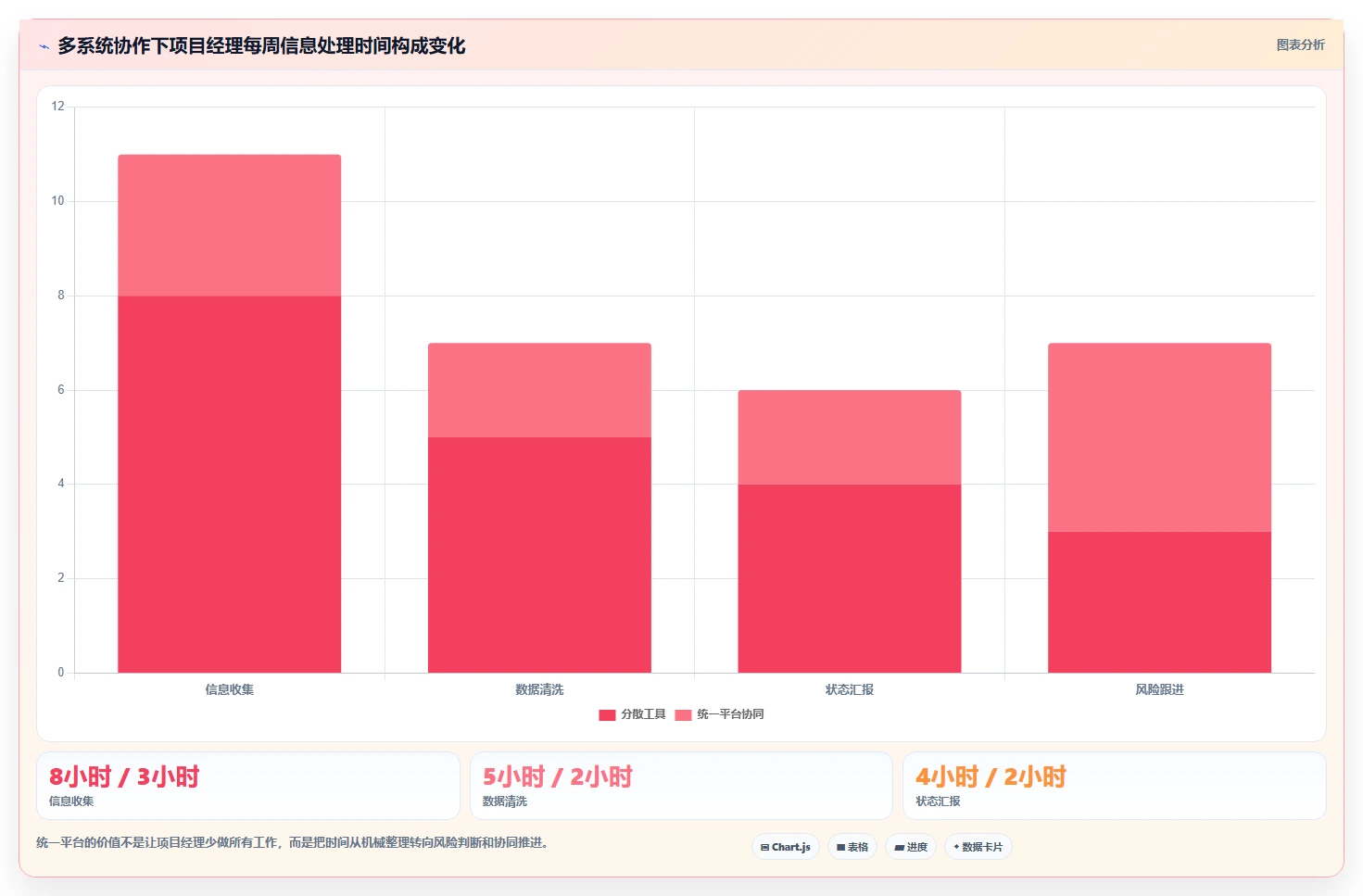
Task: Click the 信息收集 x-axis label
Action: [229, 689]
